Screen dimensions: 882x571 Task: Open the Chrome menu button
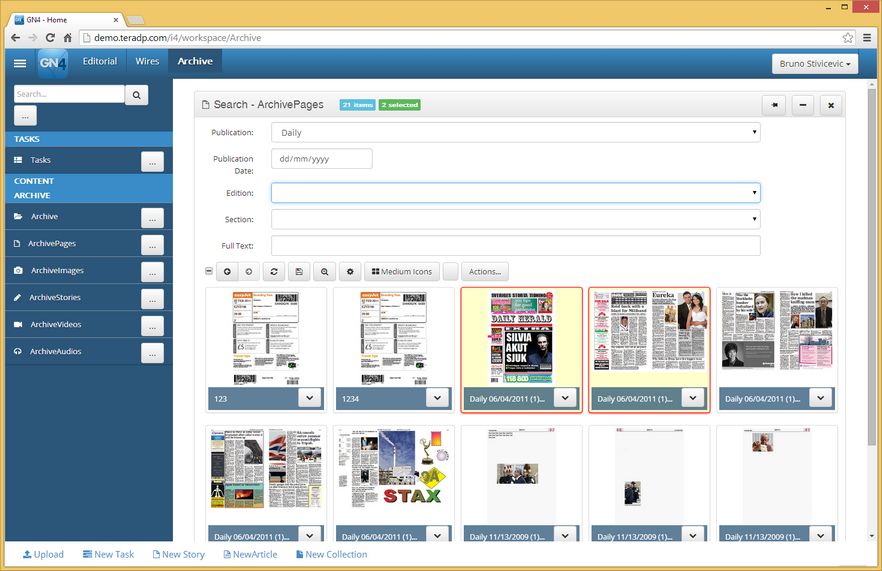[867, 38]
